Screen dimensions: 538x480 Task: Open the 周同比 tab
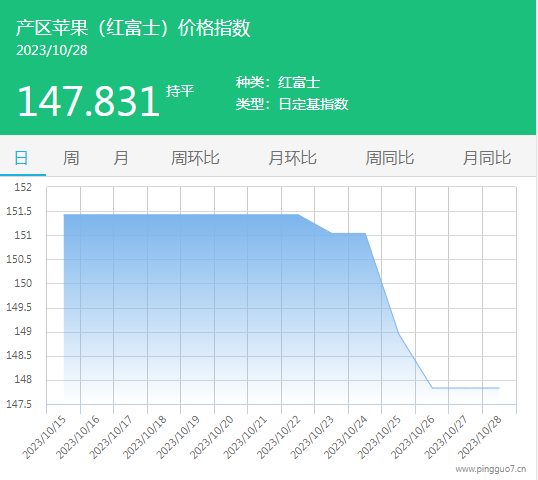point(390,158)
